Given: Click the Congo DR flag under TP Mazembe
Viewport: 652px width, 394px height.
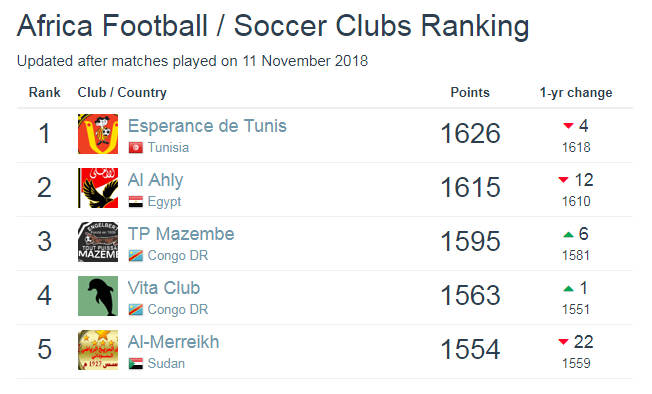Looking at the screenshot, I should click(x=136, y=256).
